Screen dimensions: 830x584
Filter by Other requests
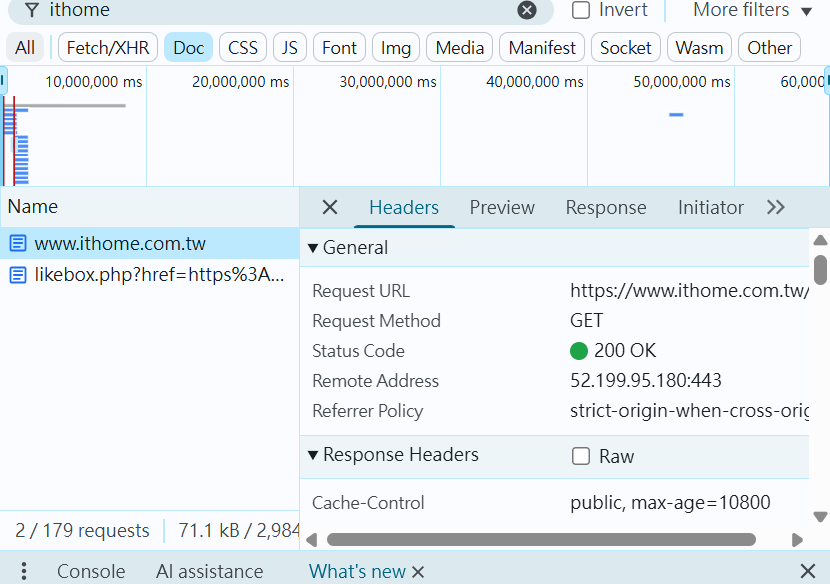tap(770, 48)
